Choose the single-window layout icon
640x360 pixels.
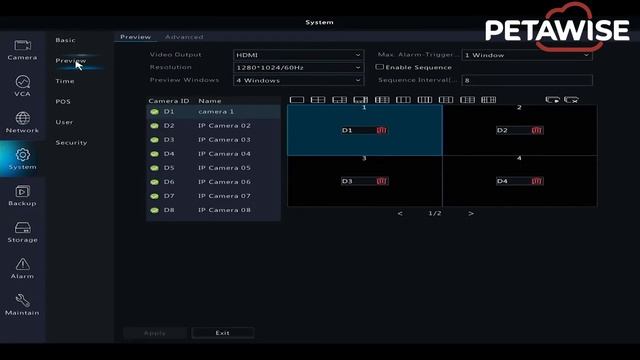click(x=297, y=100)
